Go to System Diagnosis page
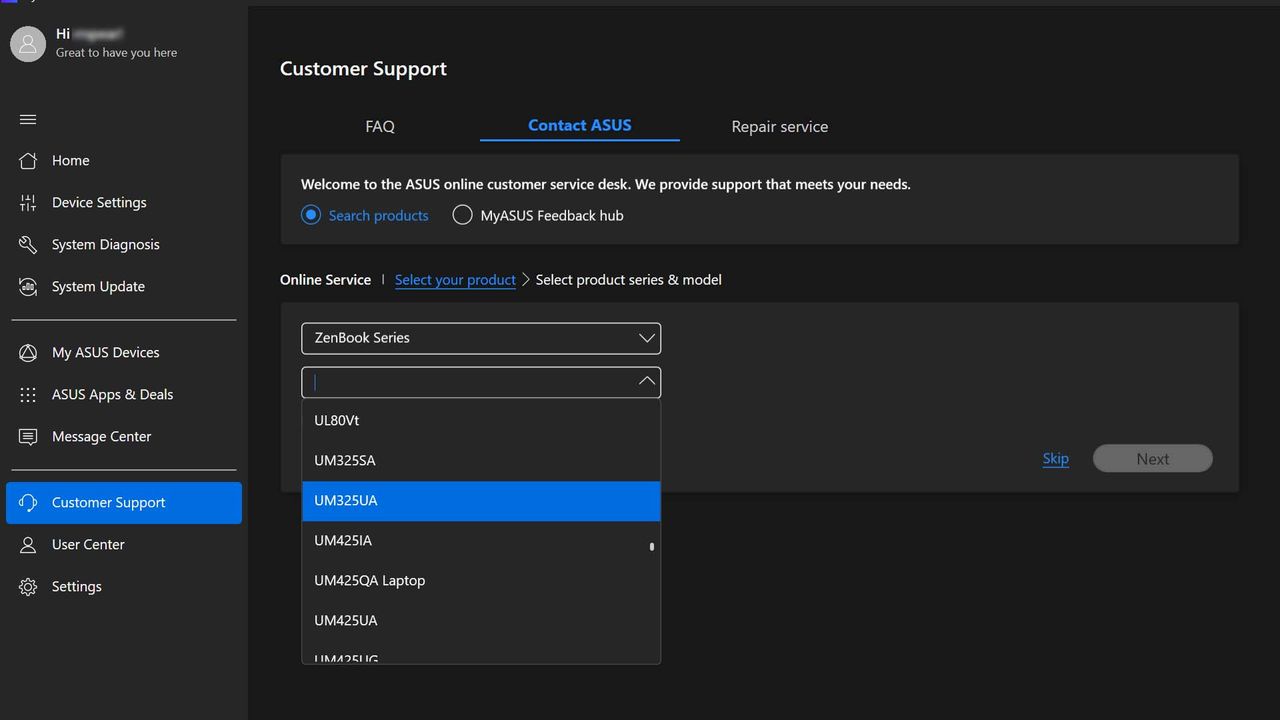This screenshot has height=720, width=1280. [123, 245]
